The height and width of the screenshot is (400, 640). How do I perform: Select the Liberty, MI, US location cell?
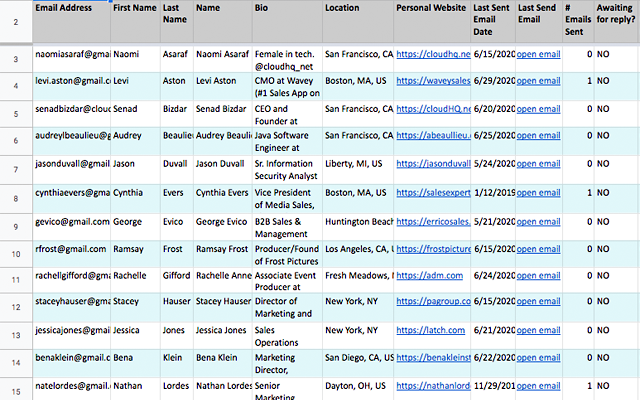[358, 169]
